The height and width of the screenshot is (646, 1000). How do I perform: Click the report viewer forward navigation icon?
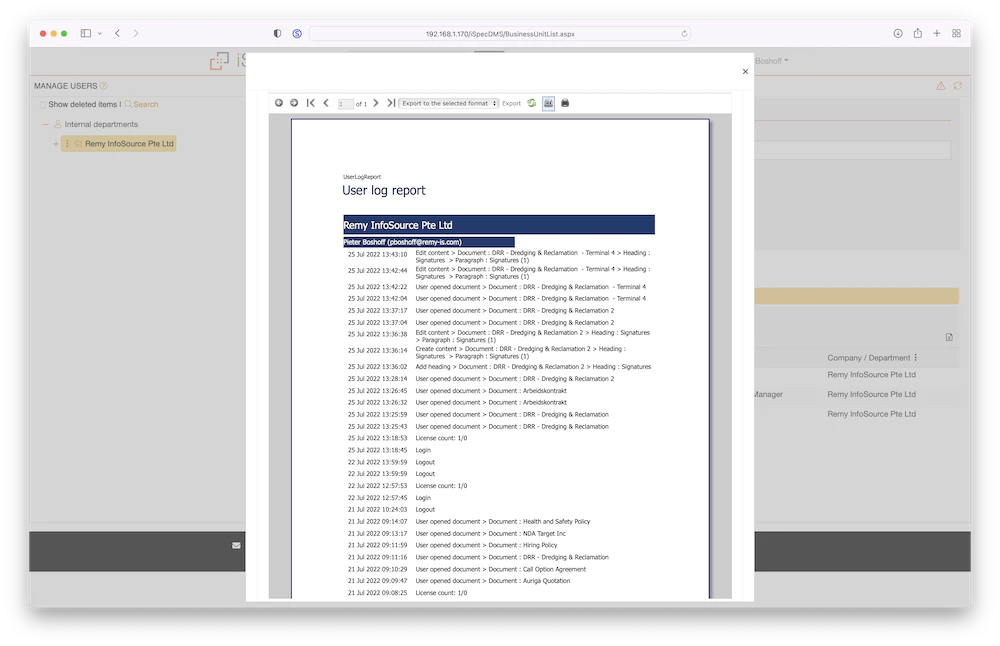point(294,103)
